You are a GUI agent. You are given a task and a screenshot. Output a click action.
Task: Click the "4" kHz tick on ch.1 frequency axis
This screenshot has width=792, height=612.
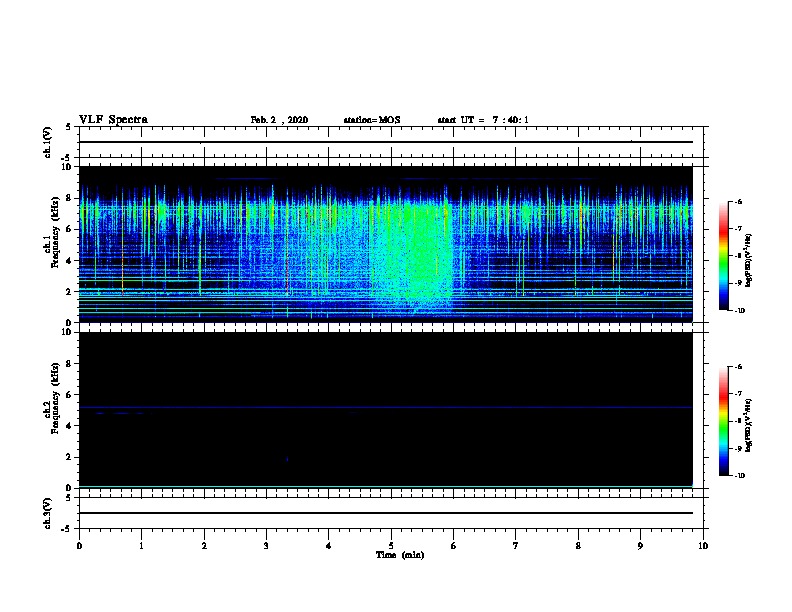pyautogui.click(x=70, y=261)
